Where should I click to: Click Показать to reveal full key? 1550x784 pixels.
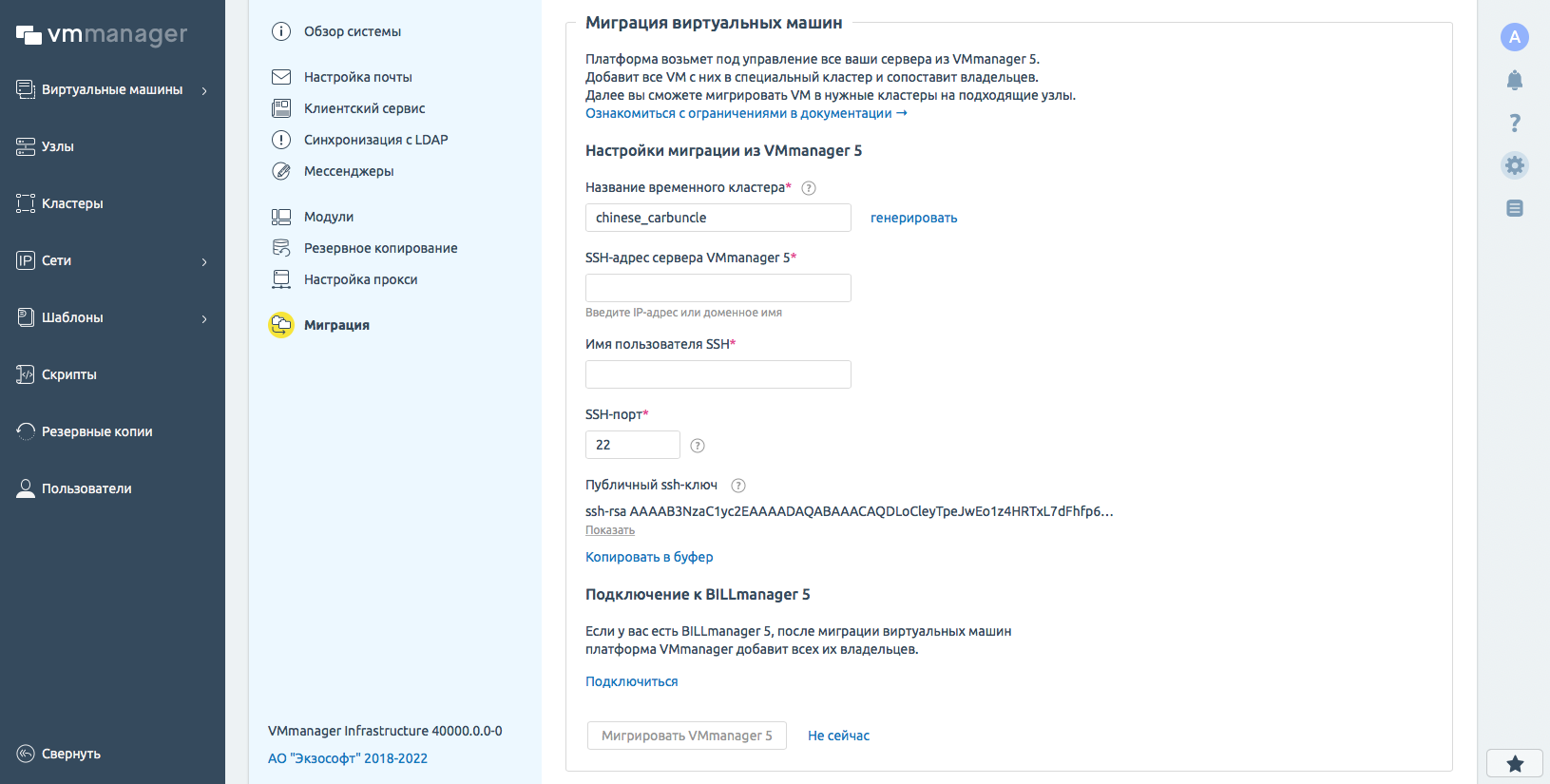coord(610,530)
